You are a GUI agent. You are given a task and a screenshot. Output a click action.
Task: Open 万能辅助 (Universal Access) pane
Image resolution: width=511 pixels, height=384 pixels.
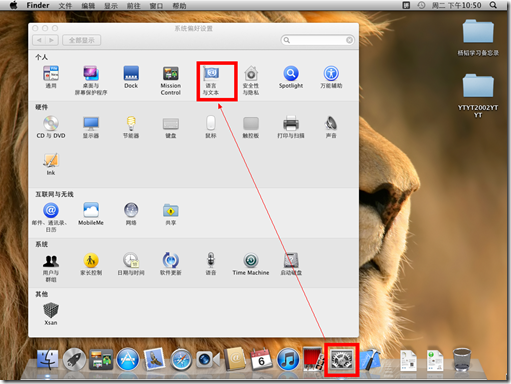[x=331, y=77]
